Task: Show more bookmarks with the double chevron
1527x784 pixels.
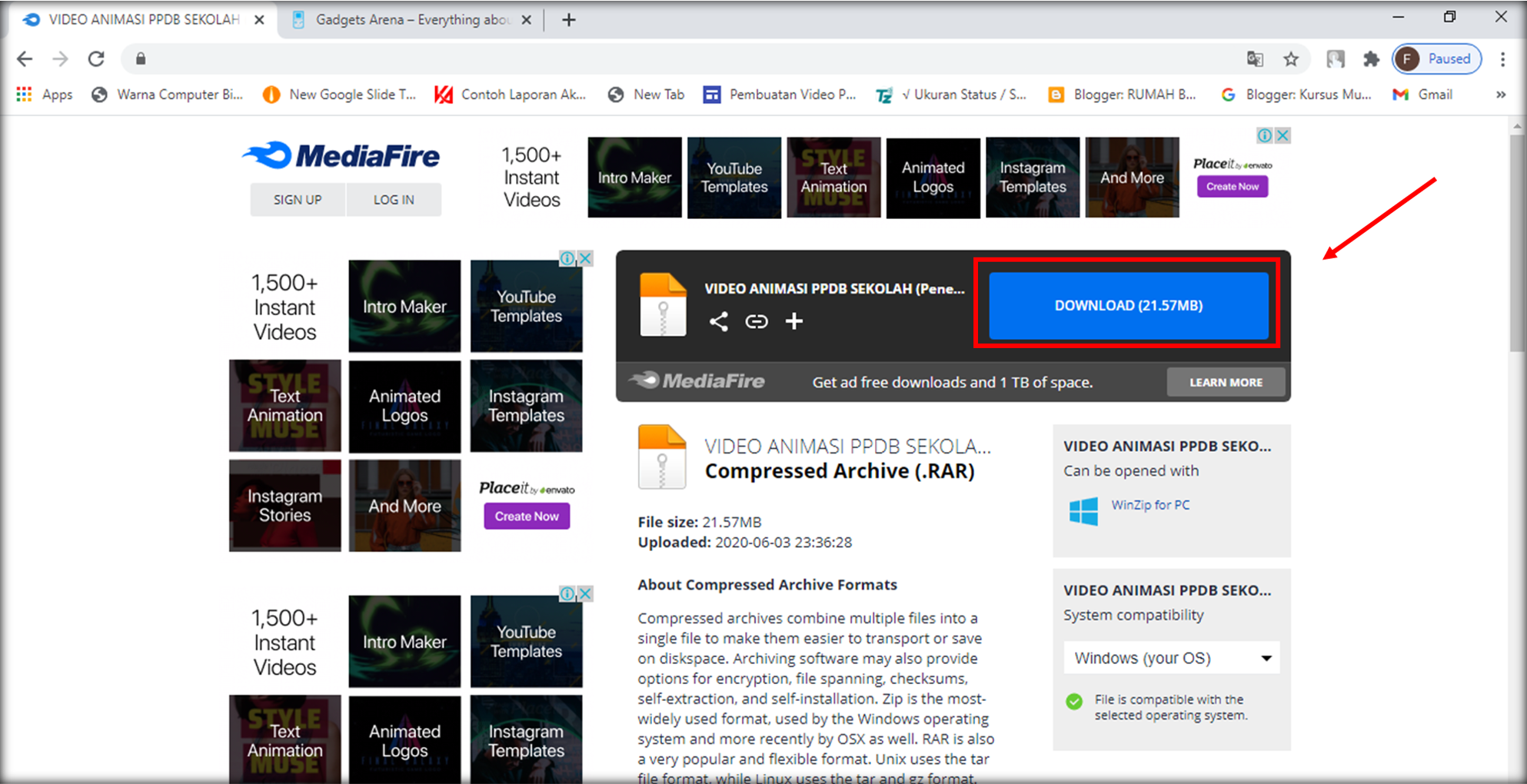Action: (x=1501, y=95)
